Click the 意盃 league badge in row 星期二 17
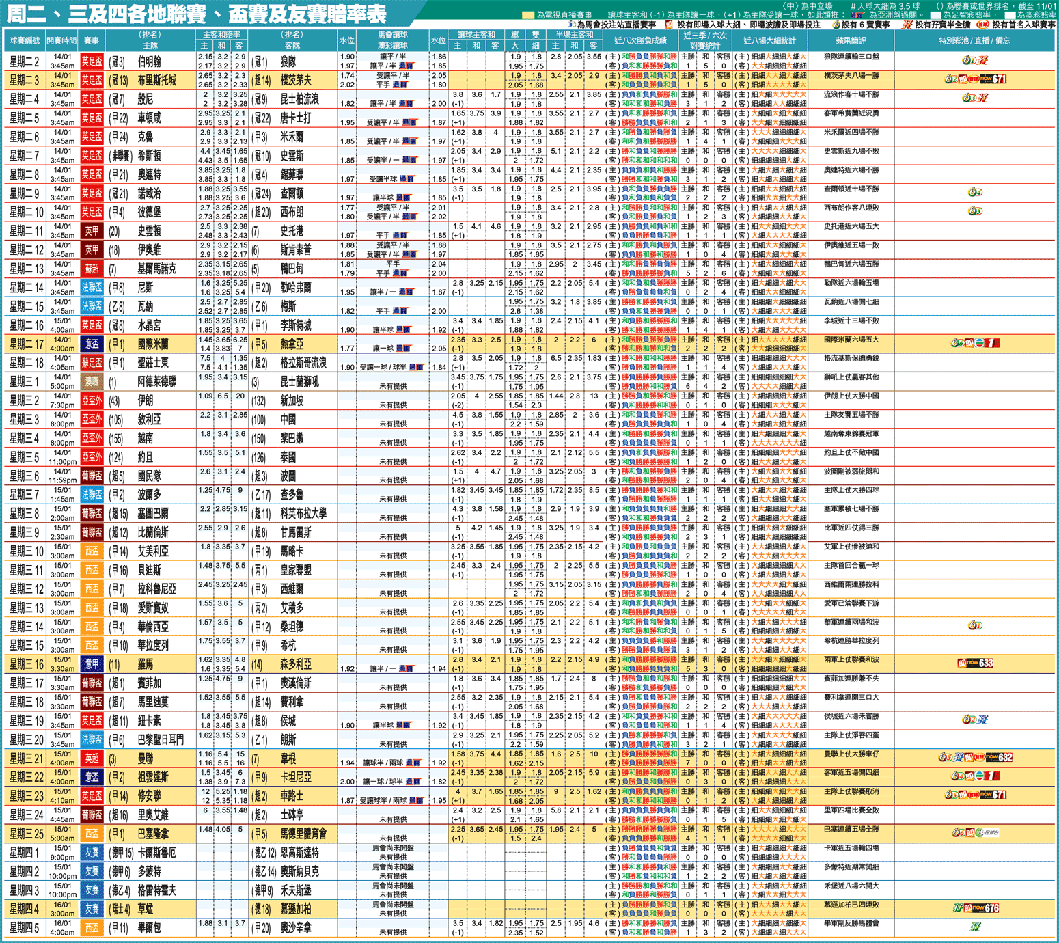Screen dimensions: 1059x943 92,344
